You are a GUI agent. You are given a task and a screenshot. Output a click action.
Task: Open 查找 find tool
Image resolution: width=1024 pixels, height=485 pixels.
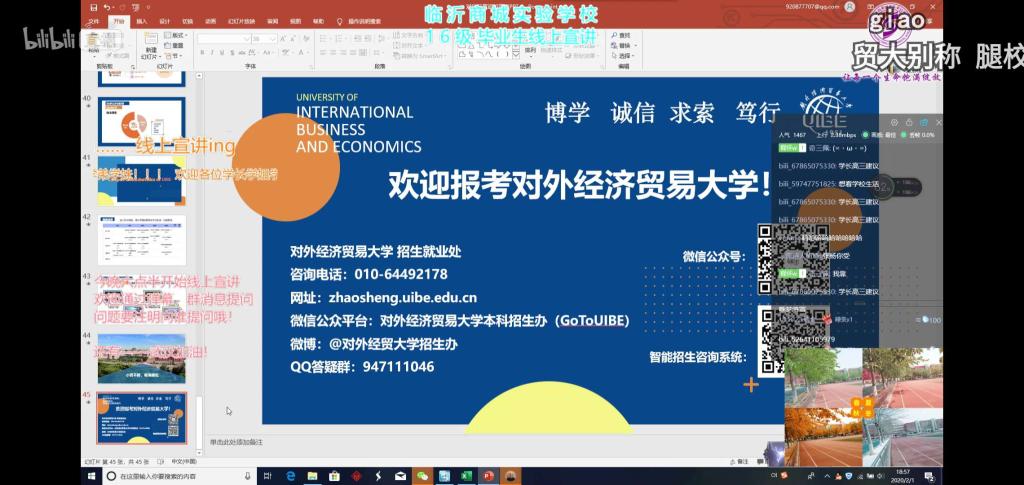(x=621, y=35)
